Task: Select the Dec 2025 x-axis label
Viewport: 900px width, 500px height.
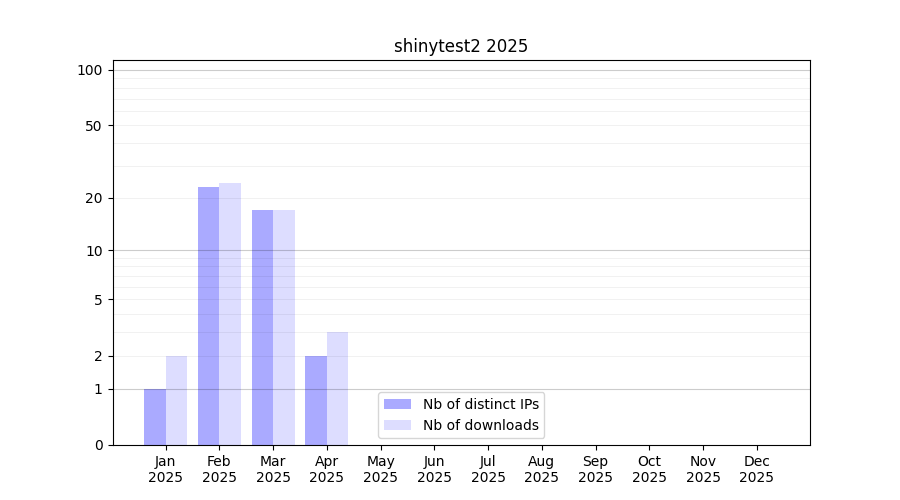Action: pos(756,469)
